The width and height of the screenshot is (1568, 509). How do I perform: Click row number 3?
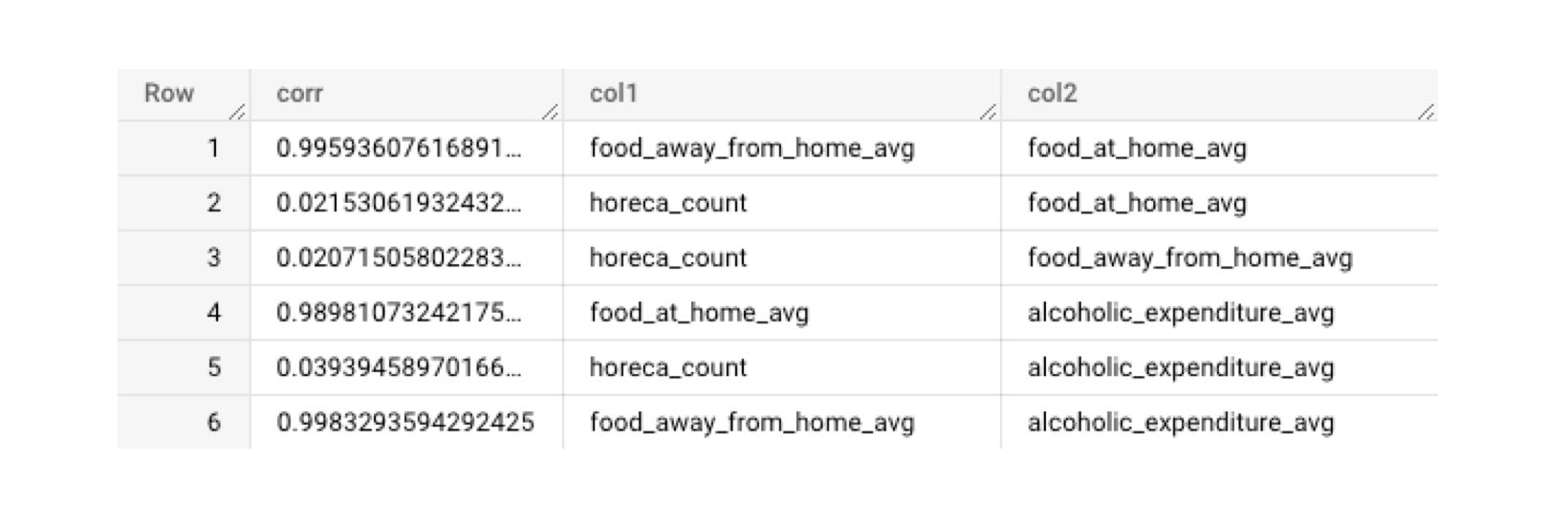coord(213,258)
